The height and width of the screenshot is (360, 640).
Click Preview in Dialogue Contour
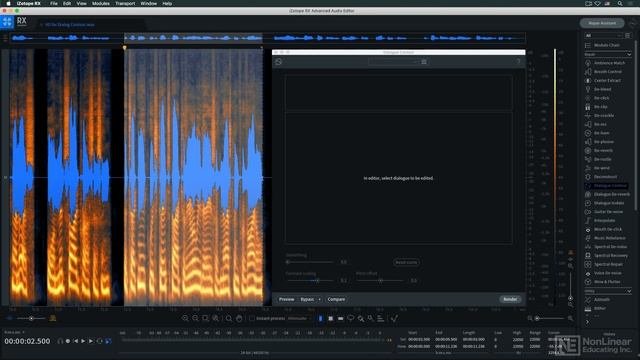coord(287,300)
